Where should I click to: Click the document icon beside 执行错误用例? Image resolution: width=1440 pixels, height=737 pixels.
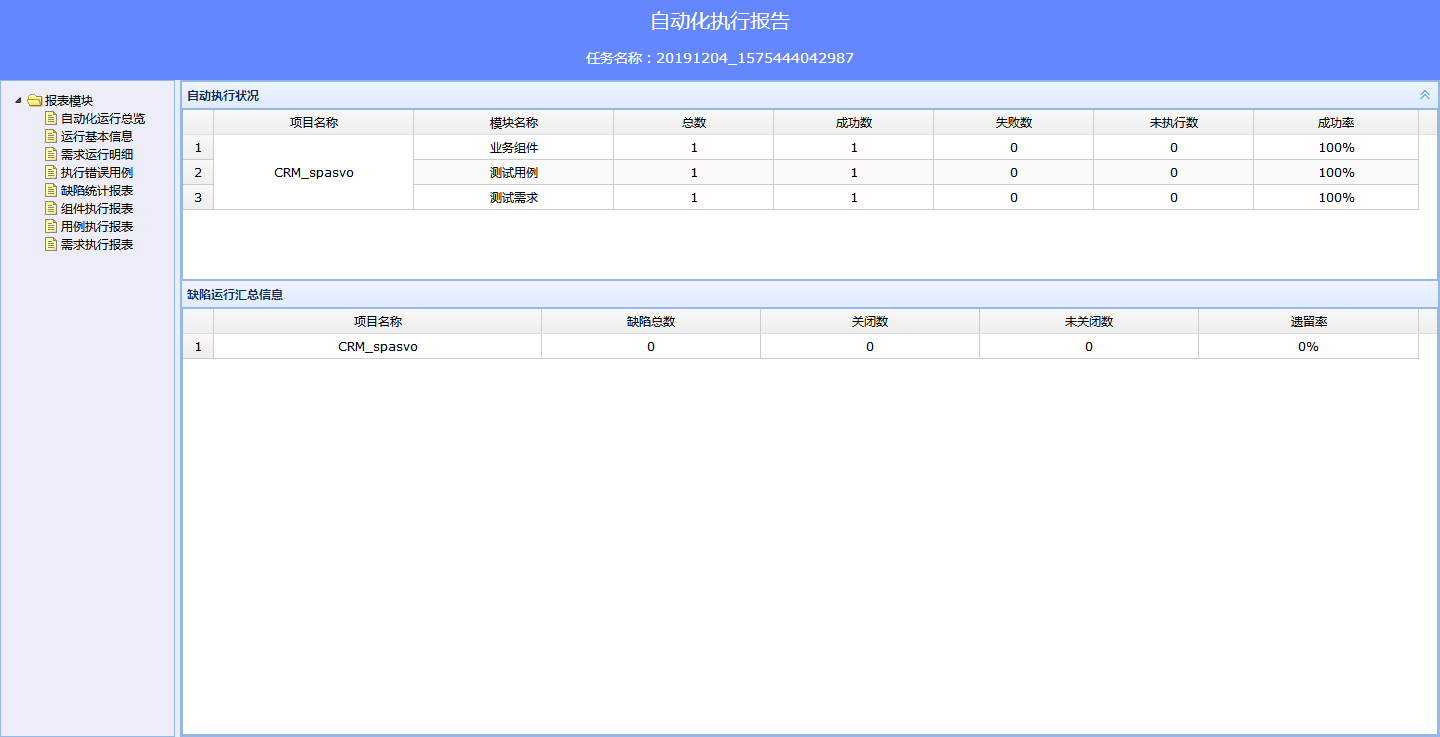[x=51, y=172]
